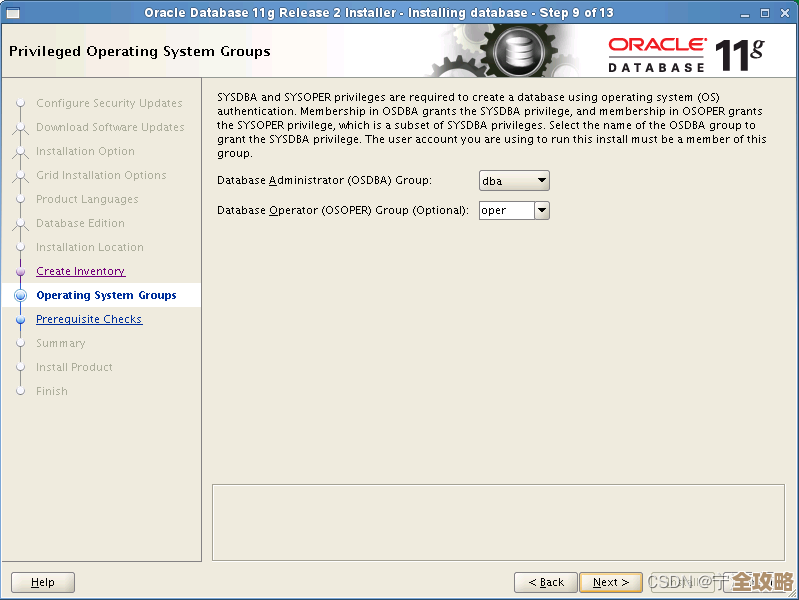
Task: Open the window menu icon in title bar
Action: (13, 12)
